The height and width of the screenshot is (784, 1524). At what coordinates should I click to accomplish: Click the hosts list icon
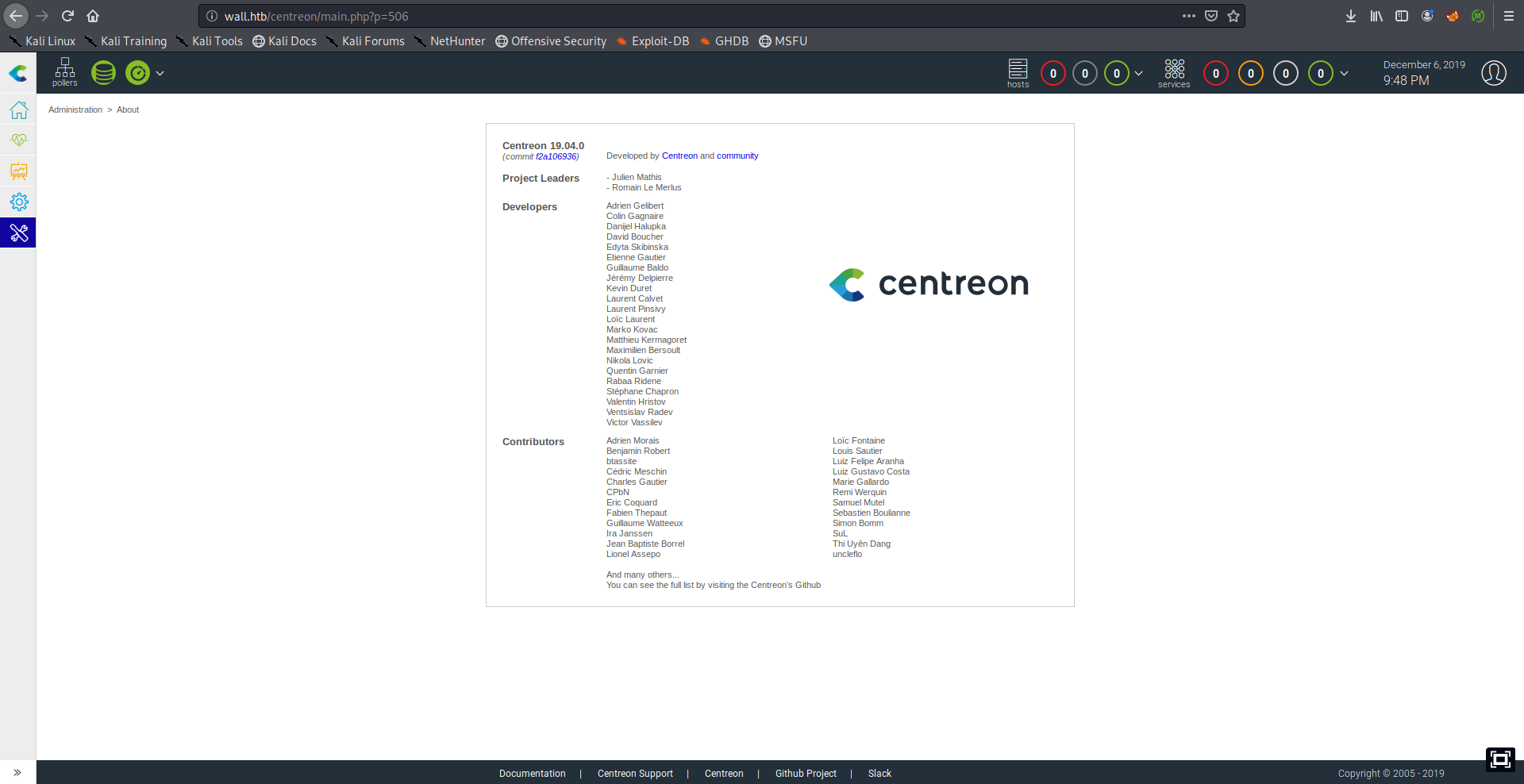tap(1018, 71)
